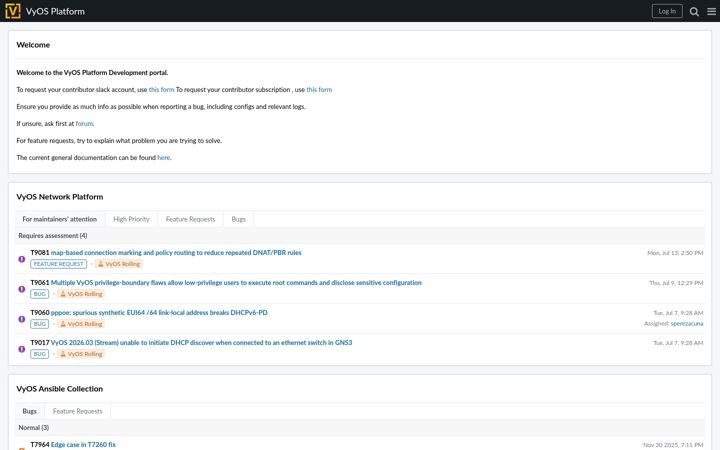
Task: Click the VyOS Network Platform heading
Action: pyautogui.click(x=60, y=197)
